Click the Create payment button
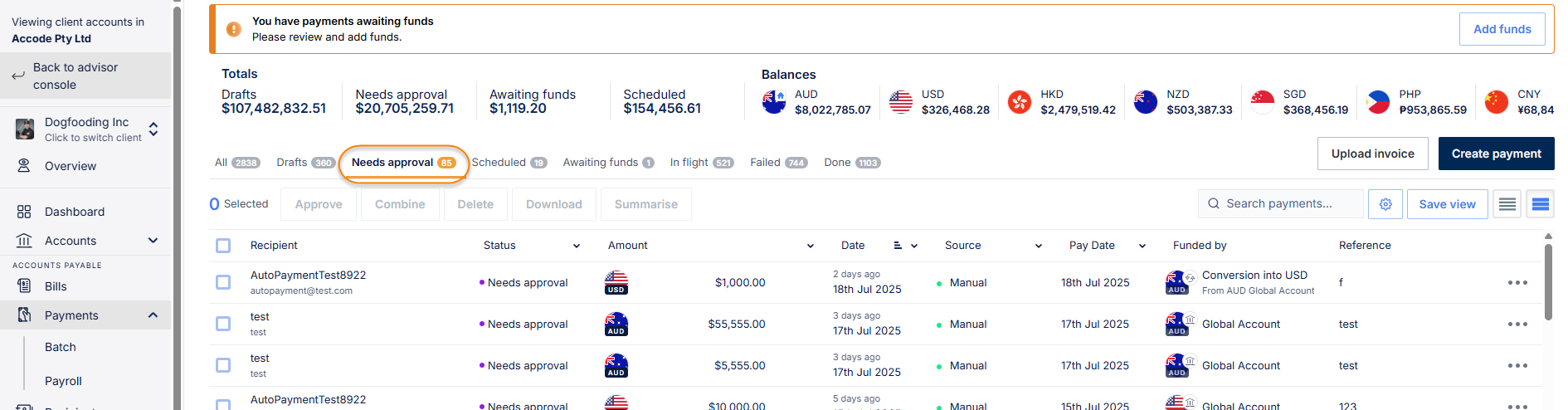The height and width of the screenshot is (410, 1568). click(1496, 154)
